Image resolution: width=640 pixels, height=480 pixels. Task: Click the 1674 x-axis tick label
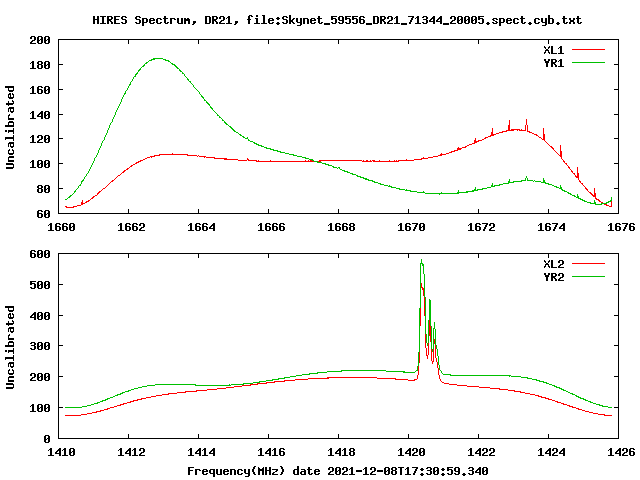(x=551, y=227)
